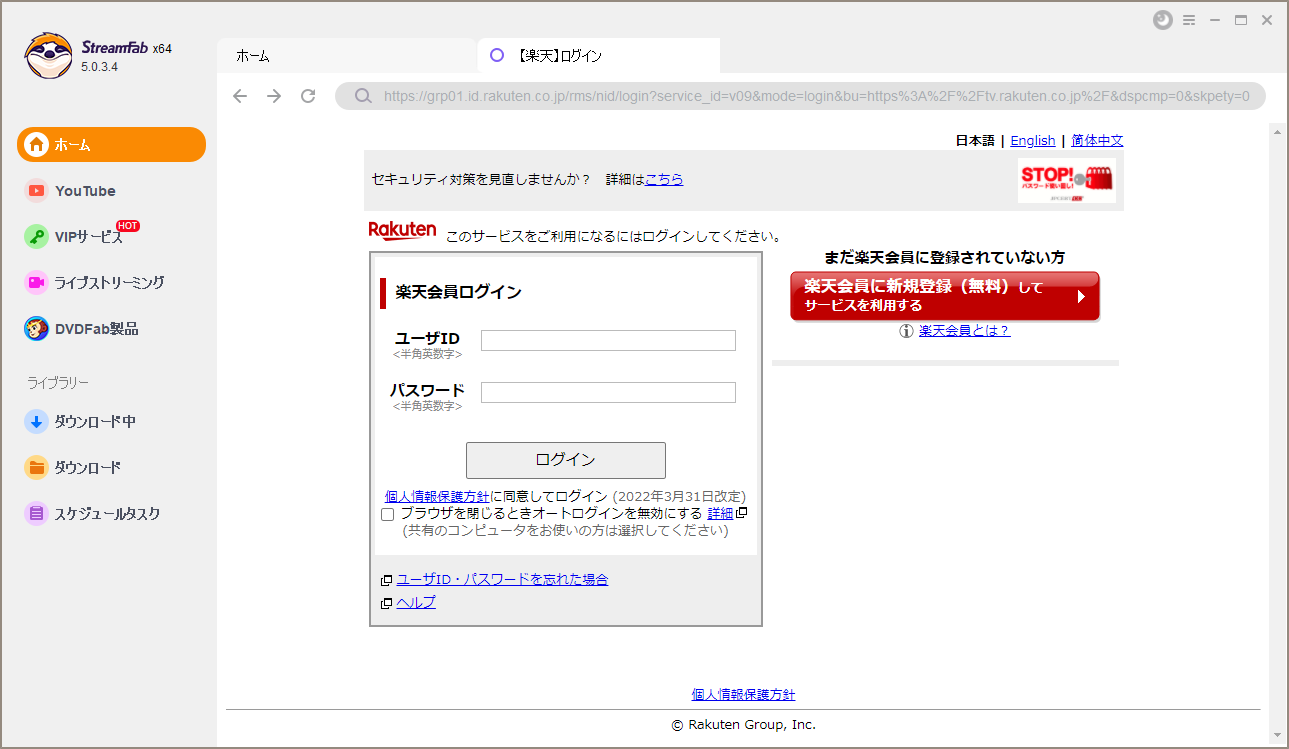Open VIP services key icon

pos(36,237)
